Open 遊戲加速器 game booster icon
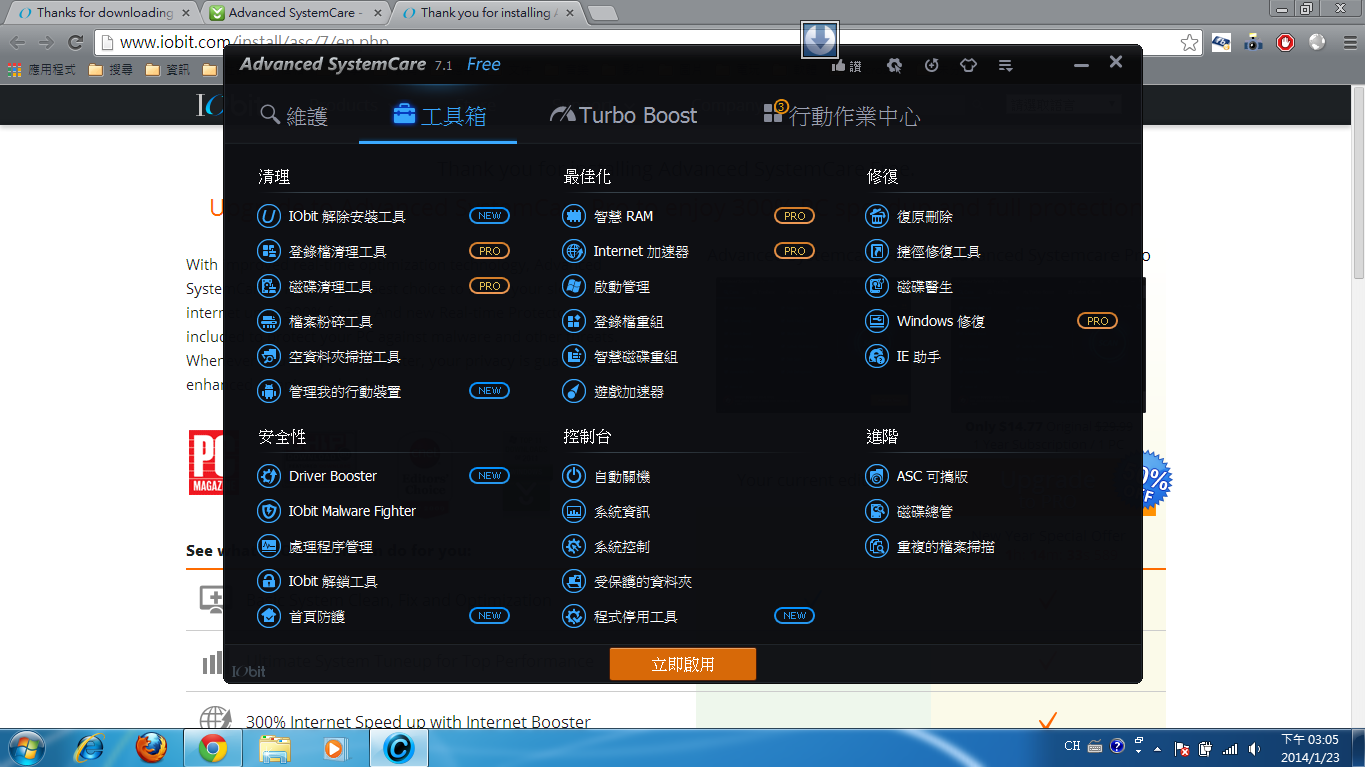 (x=573, y=391)
